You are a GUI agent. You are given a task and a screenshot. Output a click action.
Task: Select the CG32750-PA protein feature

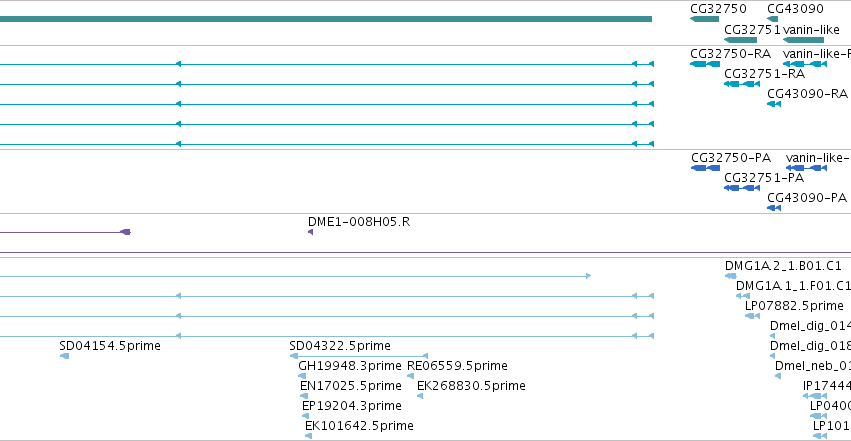click(x=705, y=168)
